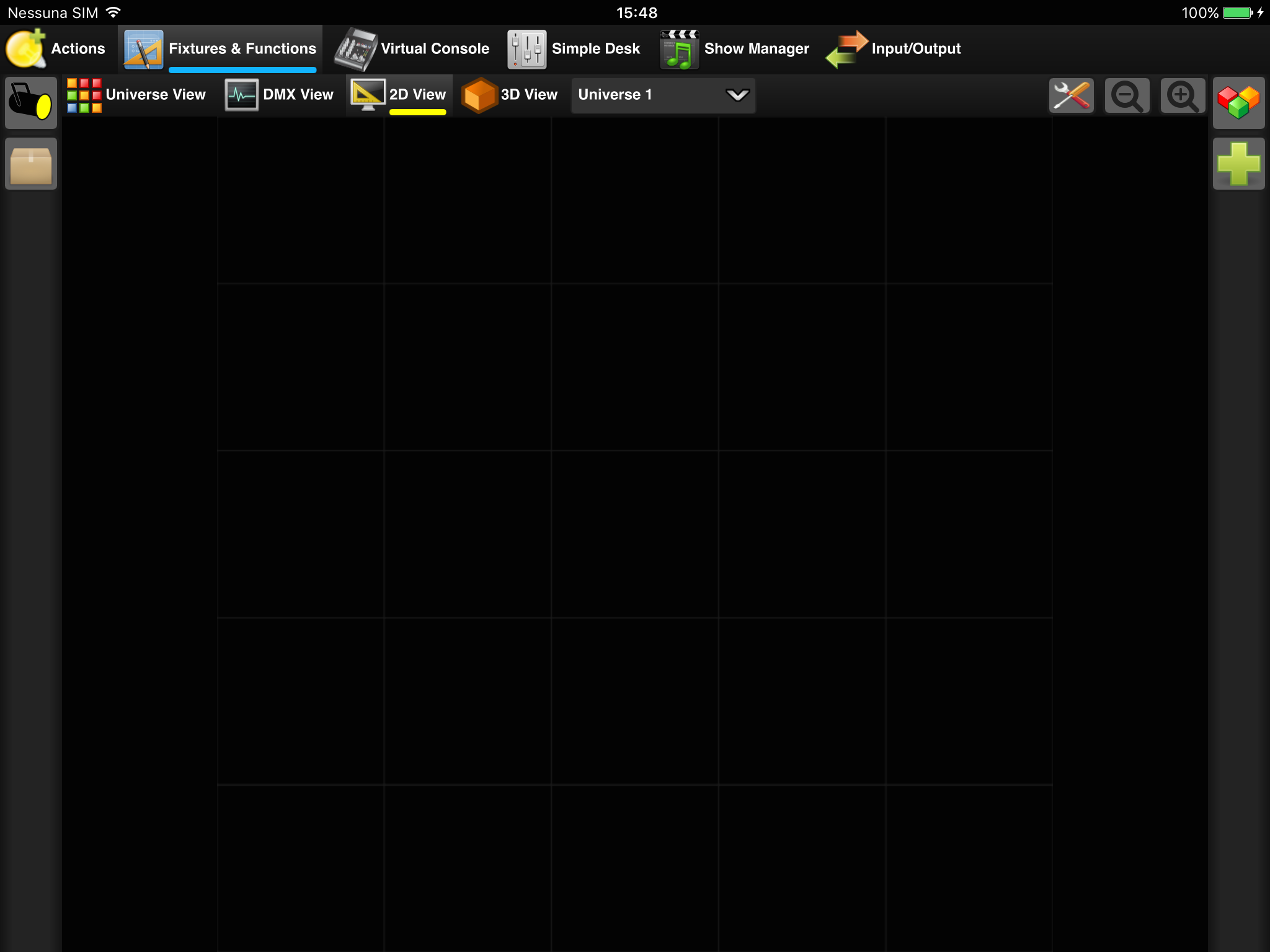Screen dimensions: 1270x952
Task: Tap the 15:48 clock in status bar
Action: click(637, 12)
